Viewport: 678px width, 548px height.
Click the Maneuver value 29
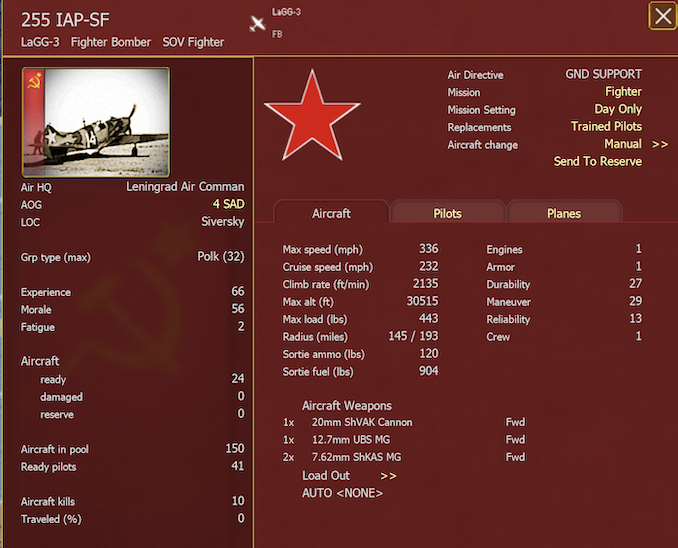click(635, 301)
